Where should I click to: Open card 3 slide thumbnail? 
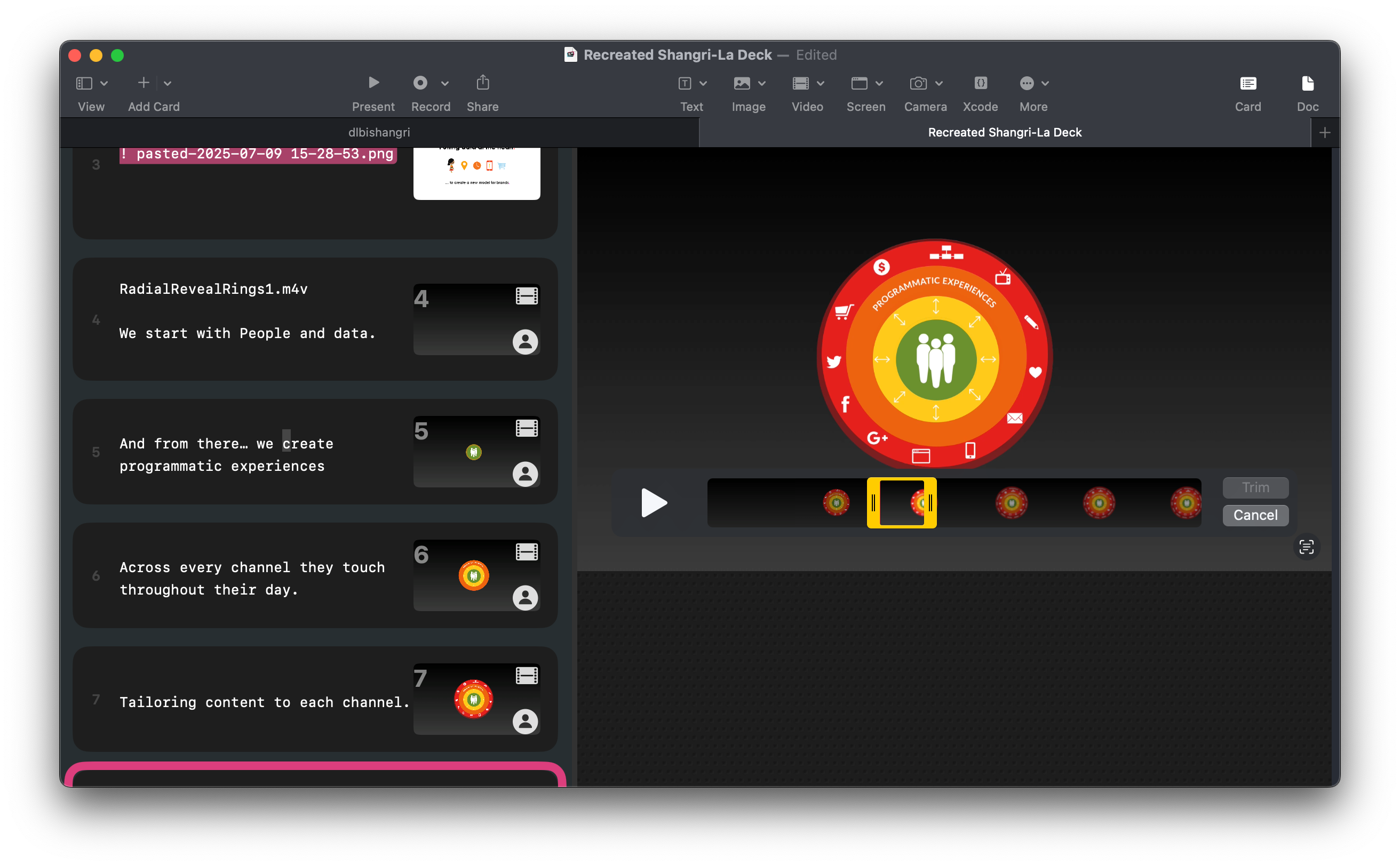(476, 173)
